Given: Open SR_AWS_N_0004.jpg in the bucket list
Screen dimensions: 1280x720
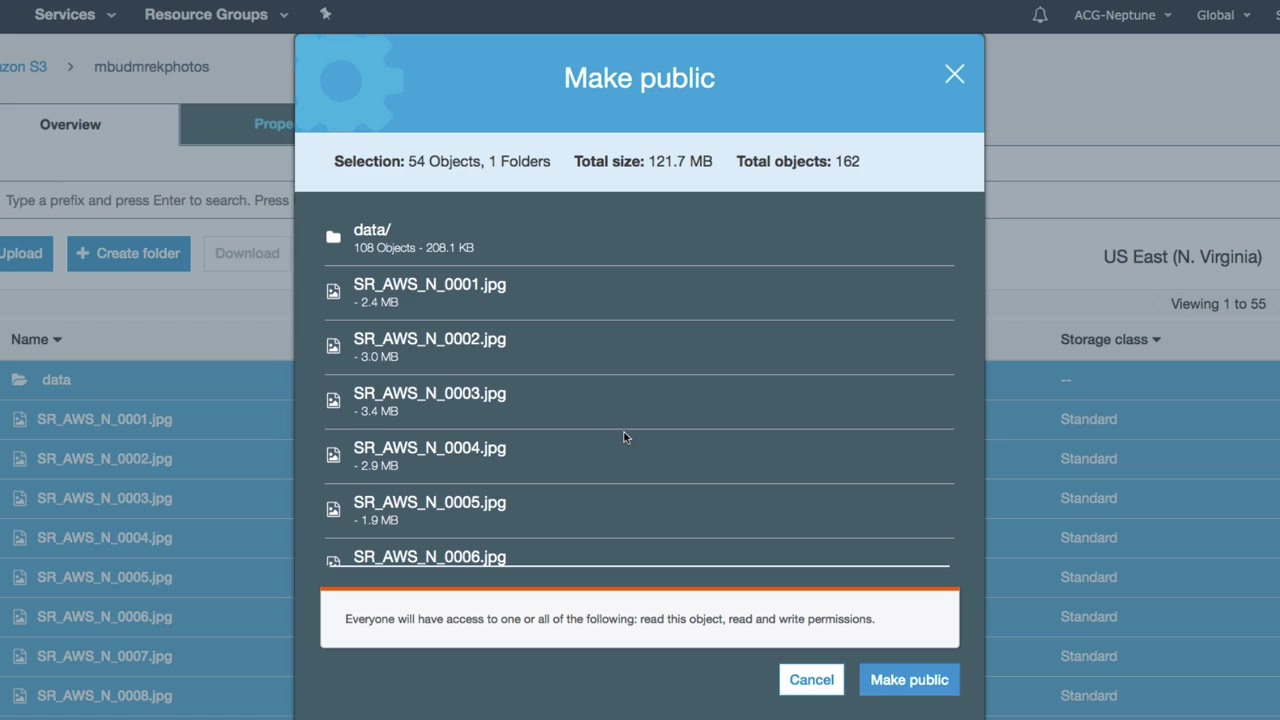Looking at the screenshot, I should pos(105,538).
